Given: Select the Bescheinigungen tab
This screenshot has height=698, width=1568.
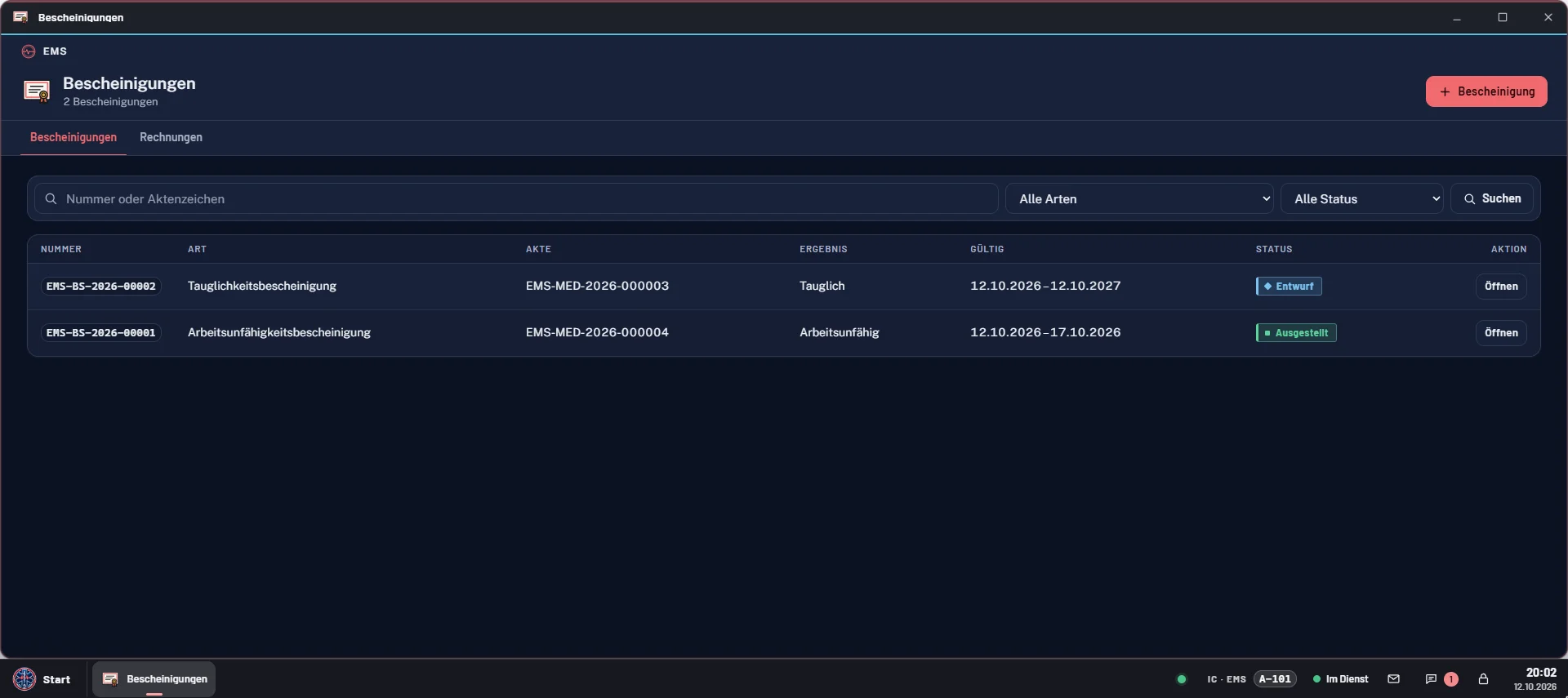Looking at the screenshot, I should tap(73, 137).
